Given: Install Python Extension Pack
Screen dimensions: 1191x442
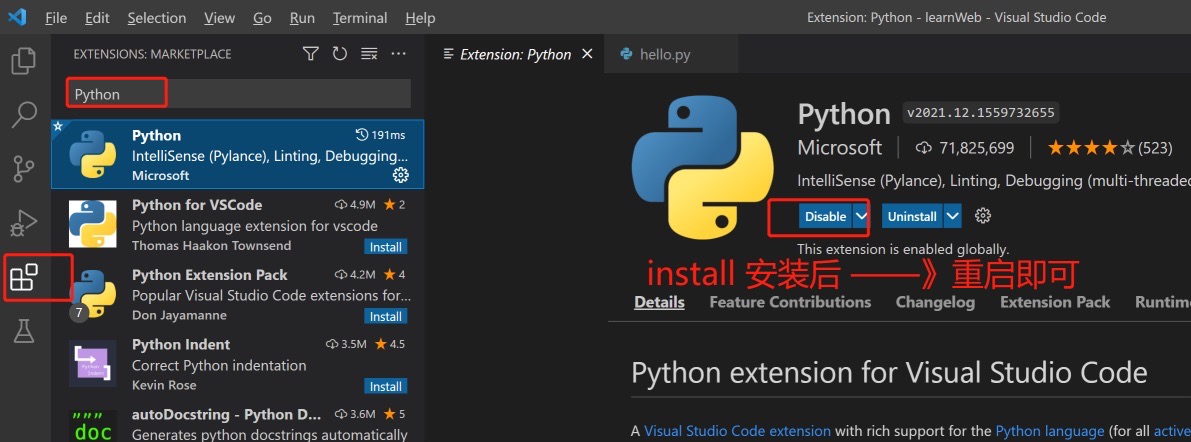Looking at the screenshot, I should coord(386,317).
